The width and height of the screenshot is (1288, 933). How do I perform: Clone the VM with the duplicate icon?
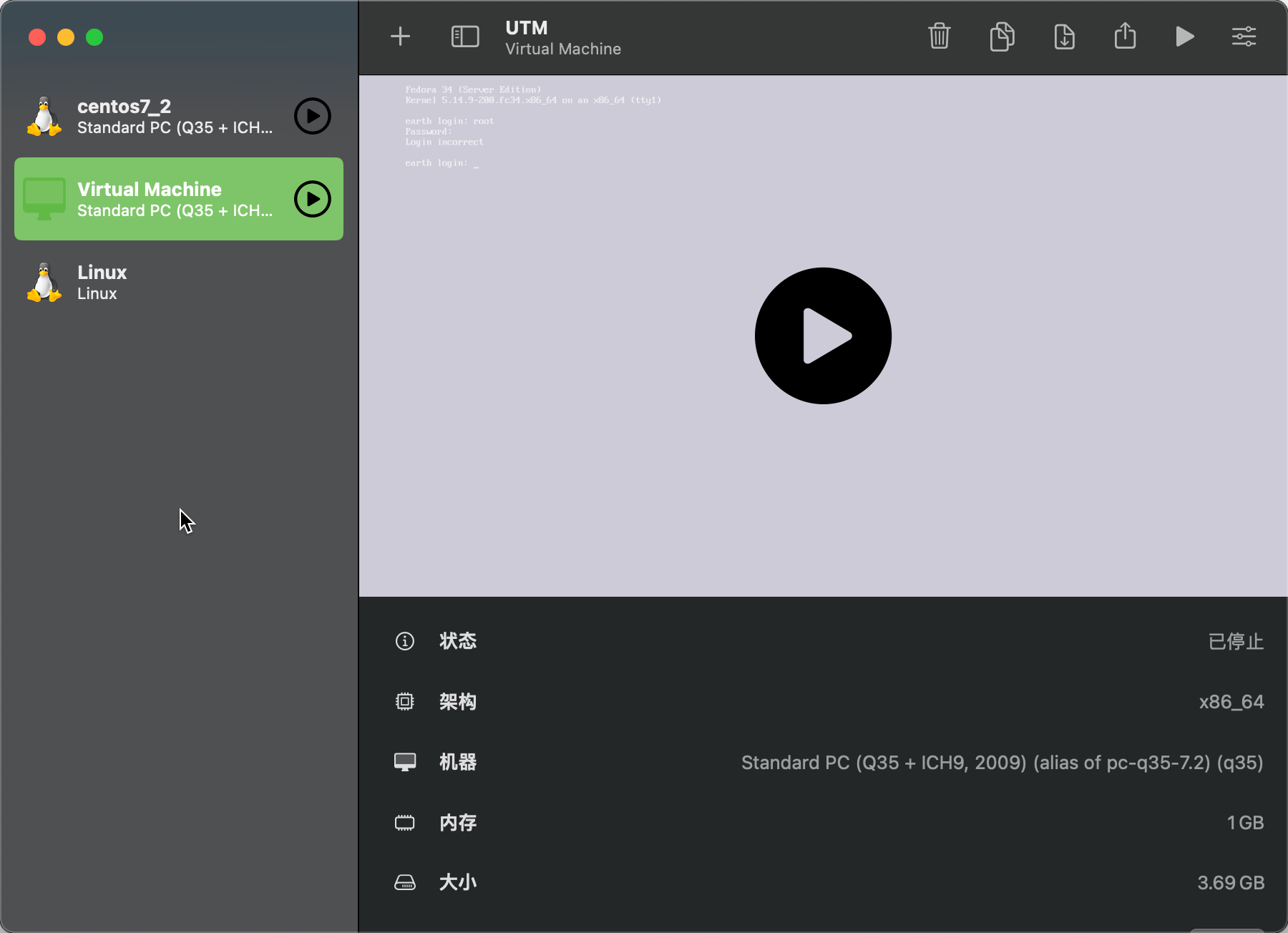(x=1002, y=36)
